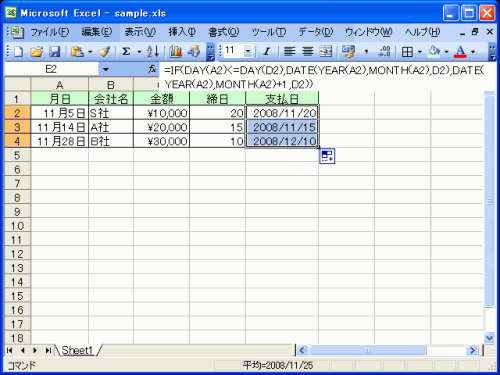500x375 pixels.
Task: Apply red font color
Action: (460, 51)
